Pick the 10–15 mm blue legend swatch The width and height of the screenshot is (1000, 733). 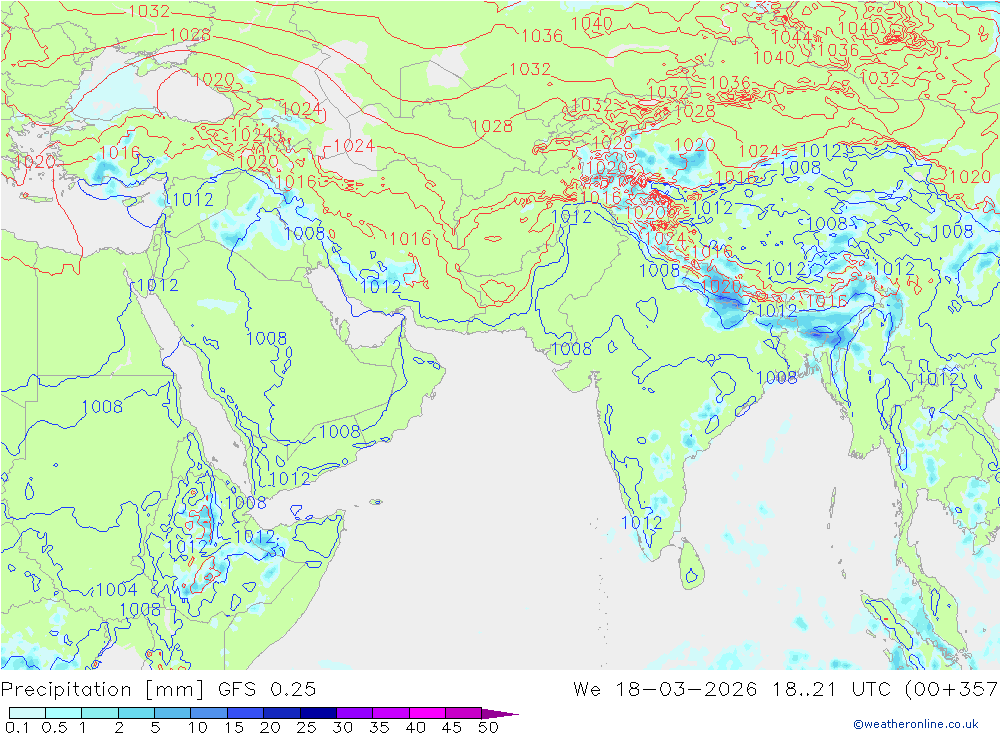209,713
